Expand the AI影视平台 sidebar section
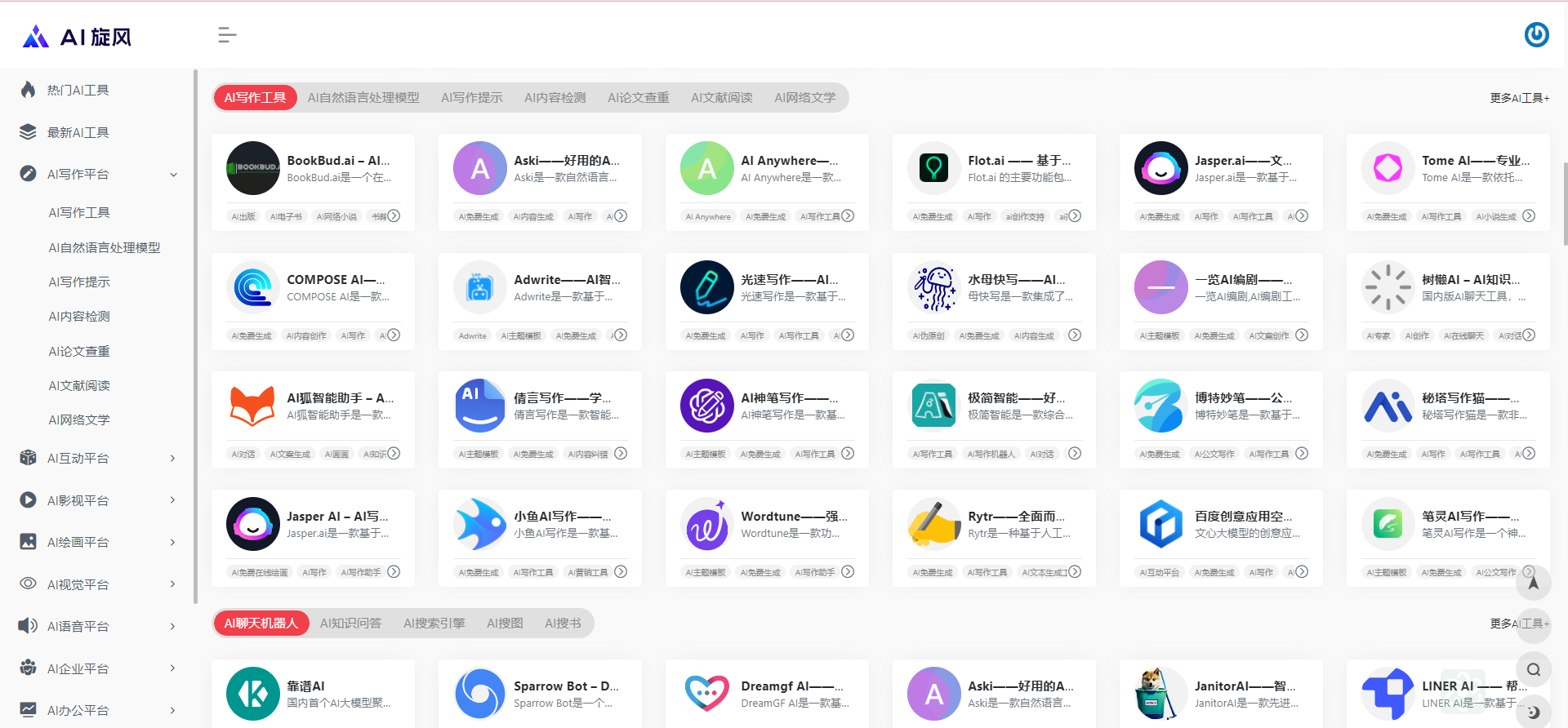The image size is (1568, 728). [173, 500]
